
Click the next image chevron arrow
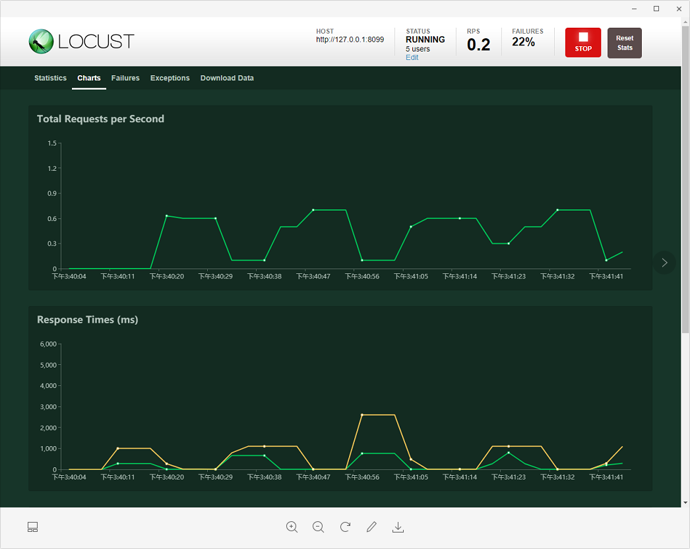(664, 263)
